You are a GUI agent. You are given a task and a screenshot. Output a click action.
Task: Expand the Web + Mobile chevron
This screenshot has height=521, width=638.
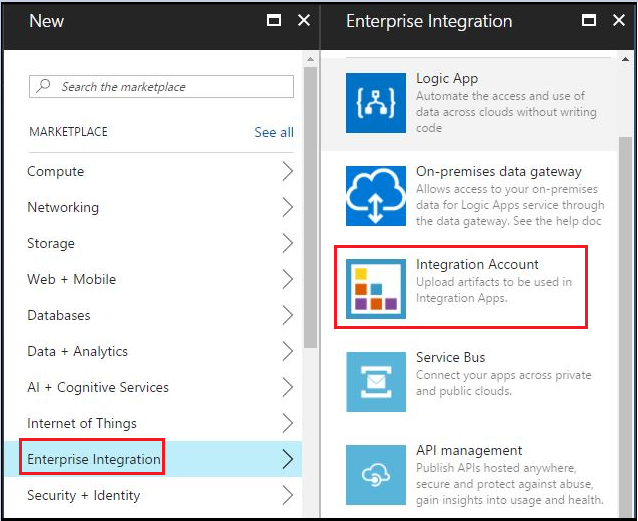pos(288,279)
